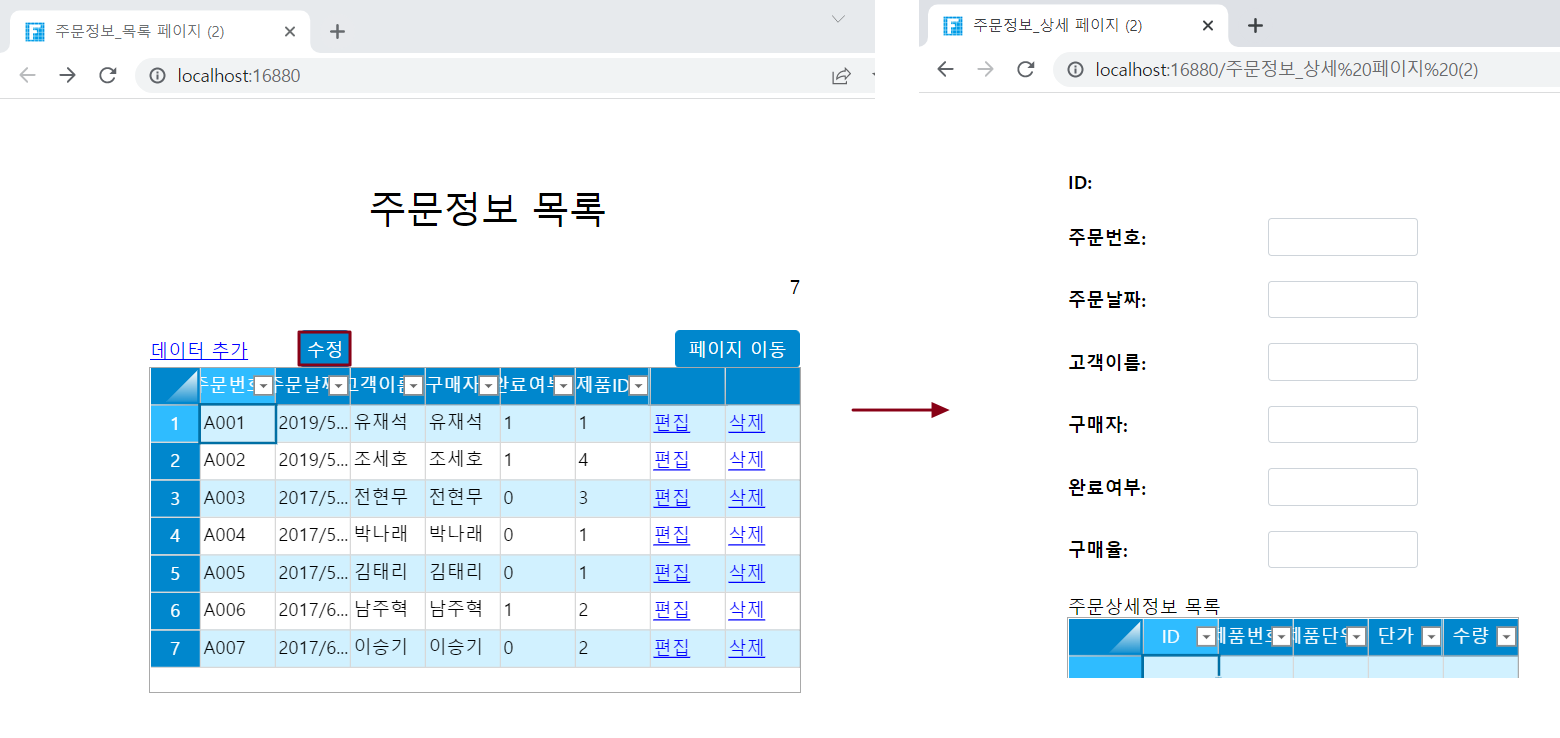Click the 수정 button
This screenshot has height=738, width=1560.
pos(325,349)
